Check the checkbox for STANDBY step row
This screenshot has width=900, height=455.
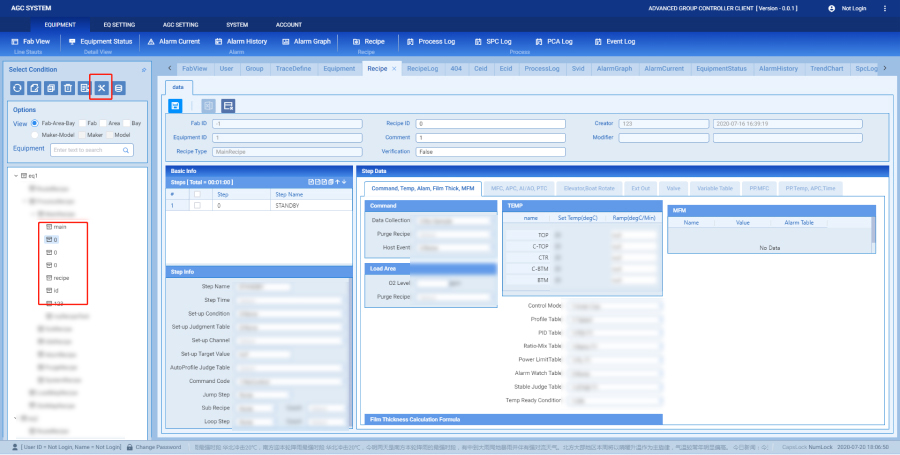point(196,204)
